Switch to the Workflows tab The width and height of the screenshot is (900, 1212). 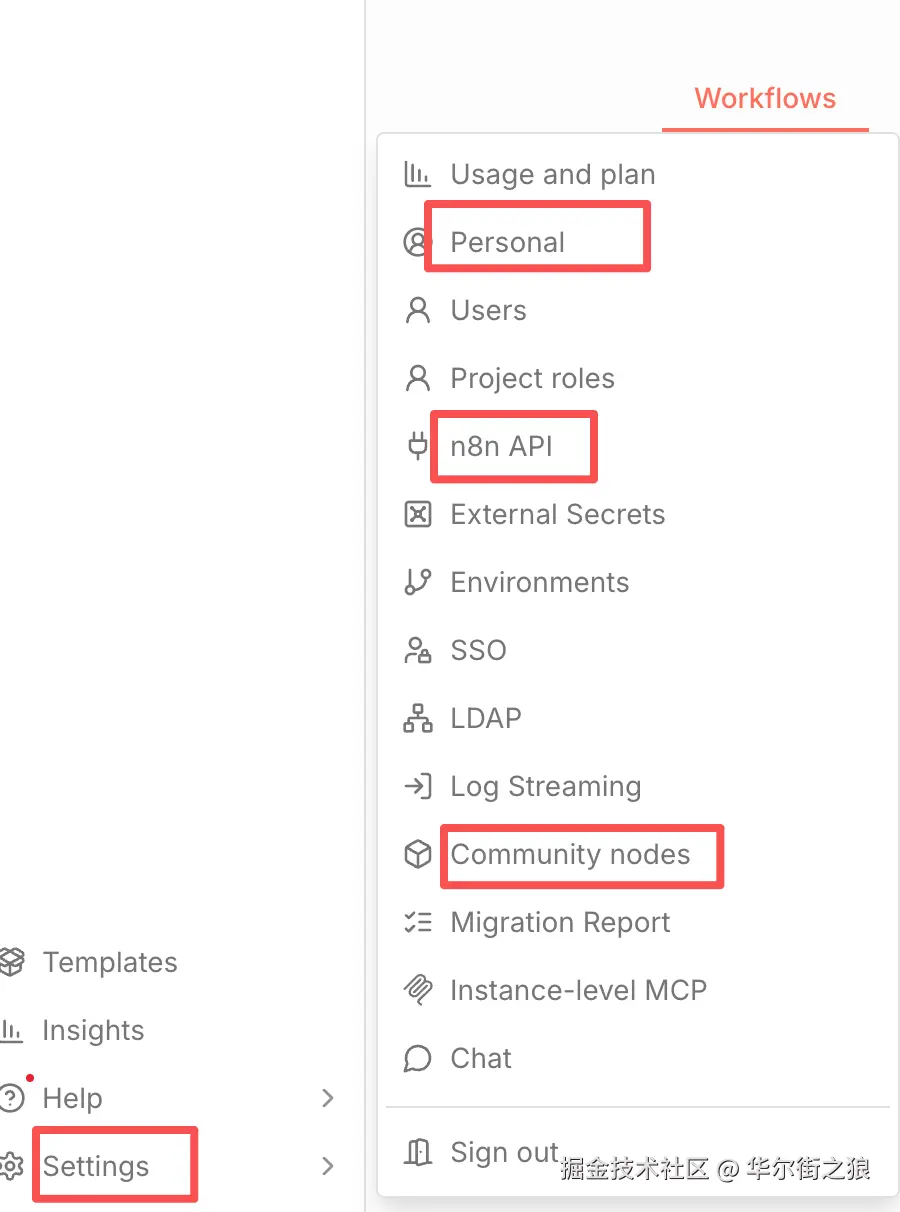pos(765,99)
